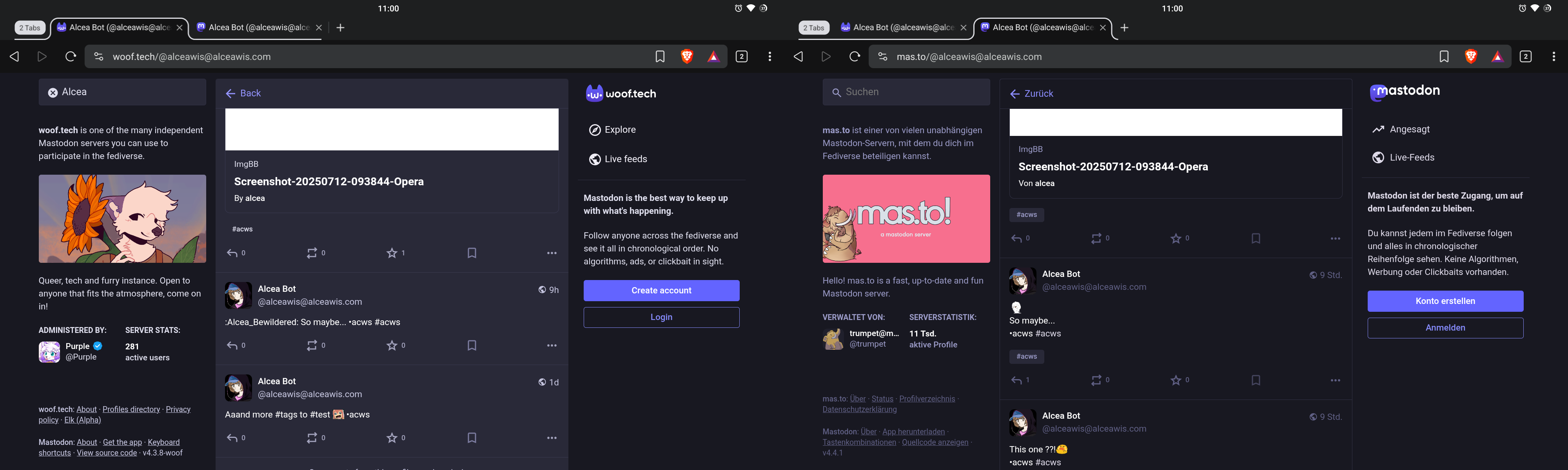The width and height of the screenshot is (1568, 470).
Task: Open a new tab in left window
Action: [x=340, y=27]
